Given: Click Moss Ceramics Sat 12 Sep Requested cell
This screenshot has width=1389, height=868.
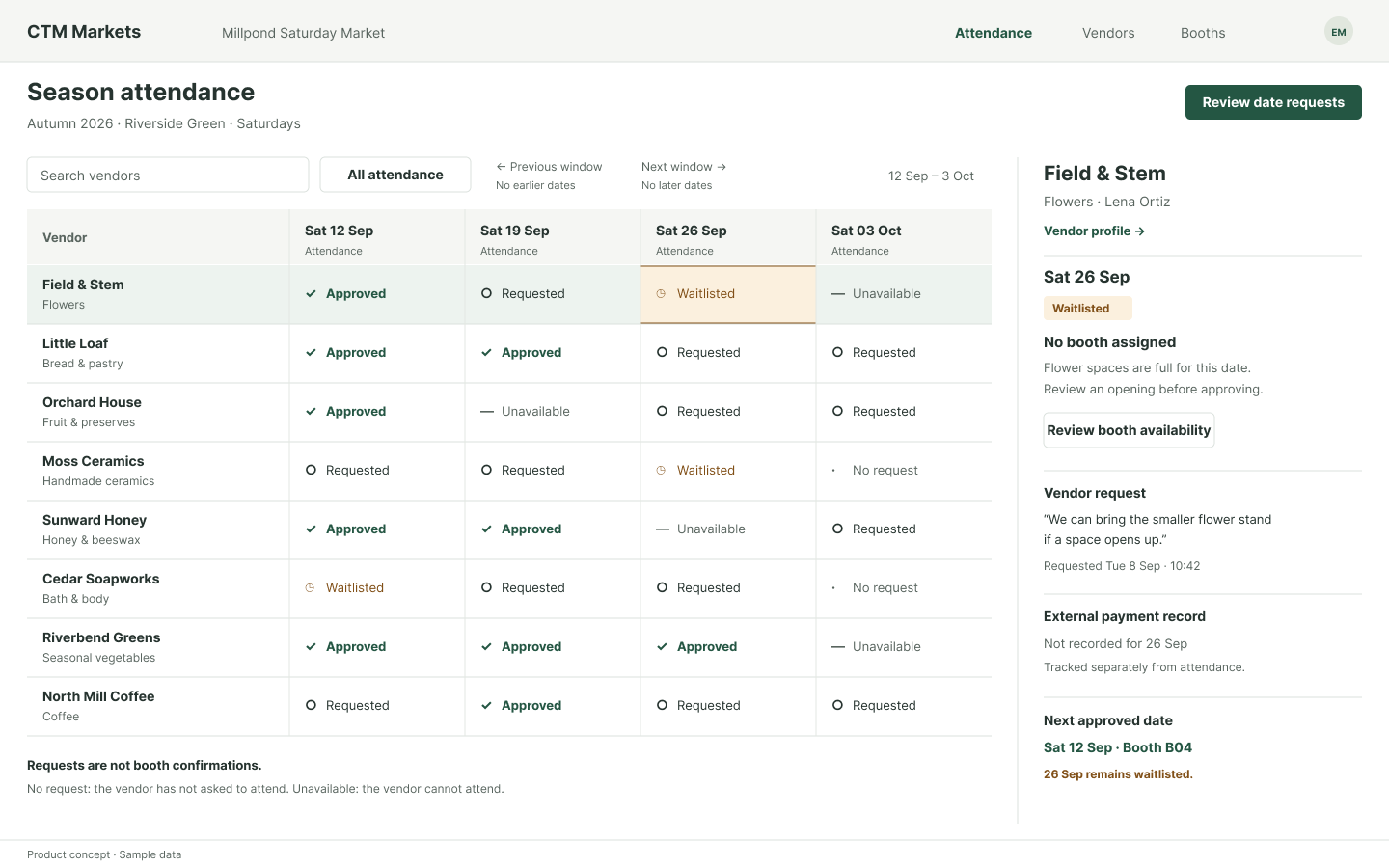Looking at the screenshot, I should tap(377, 471).
